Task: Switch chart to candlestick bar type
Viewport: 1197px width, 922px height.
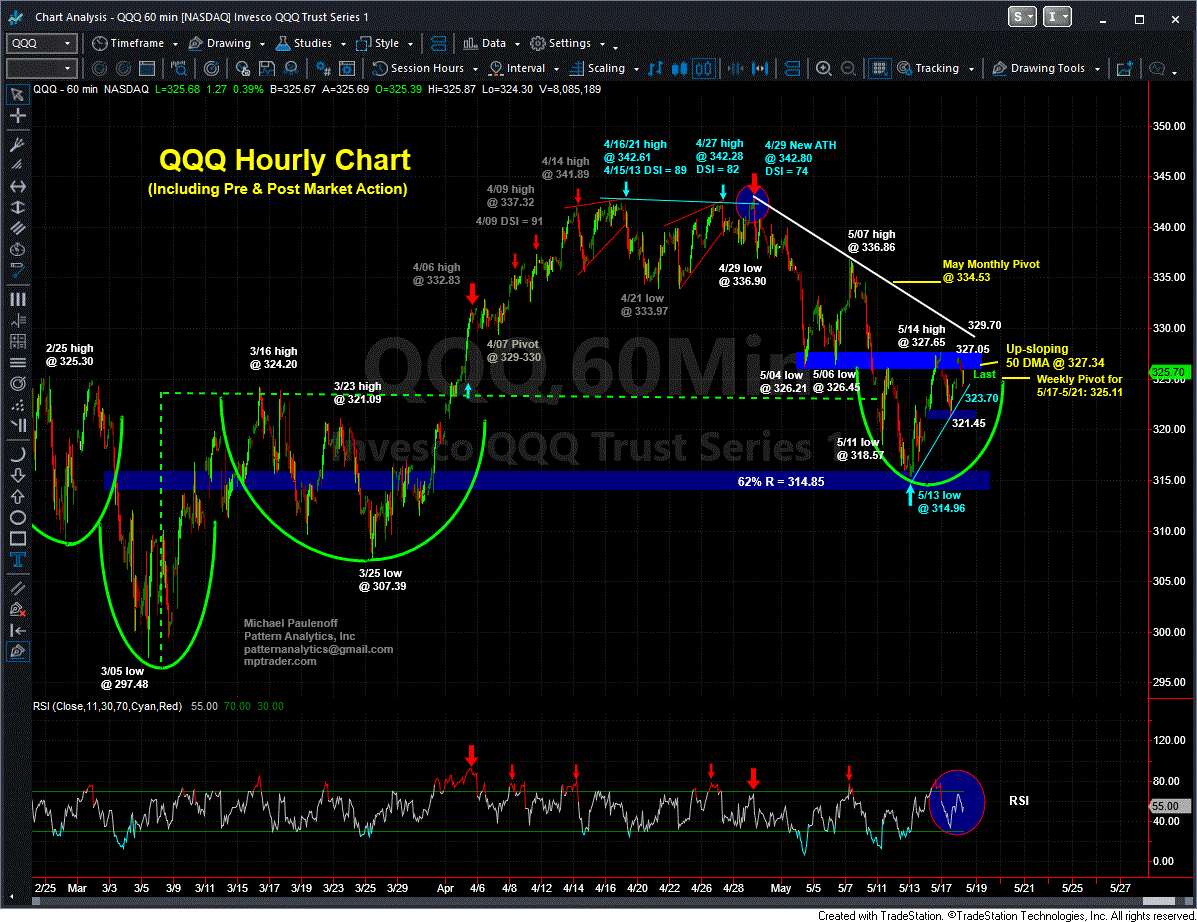Action: tap(679, 69)
